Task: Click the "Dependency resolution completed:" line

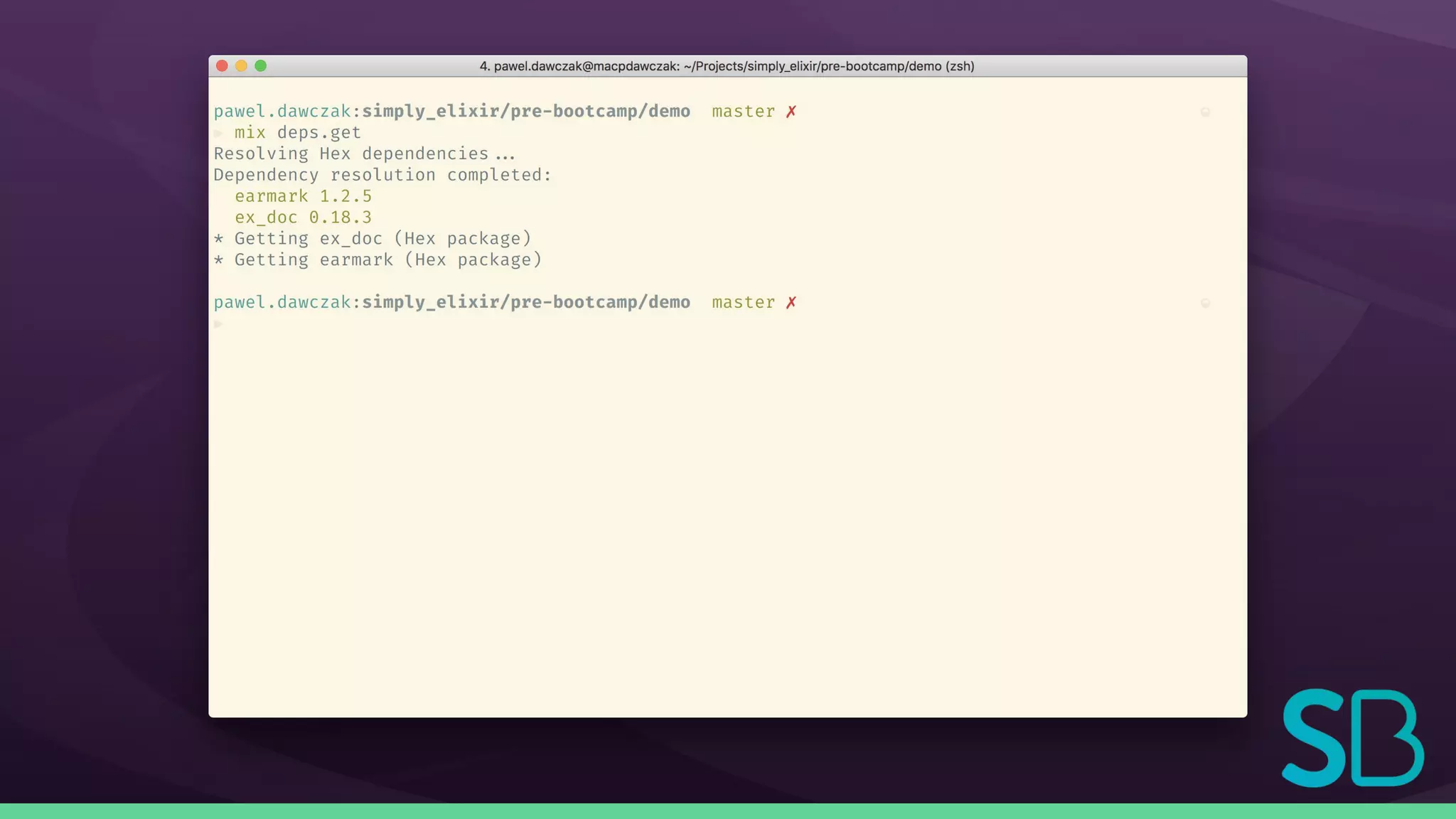Action: 382,176
